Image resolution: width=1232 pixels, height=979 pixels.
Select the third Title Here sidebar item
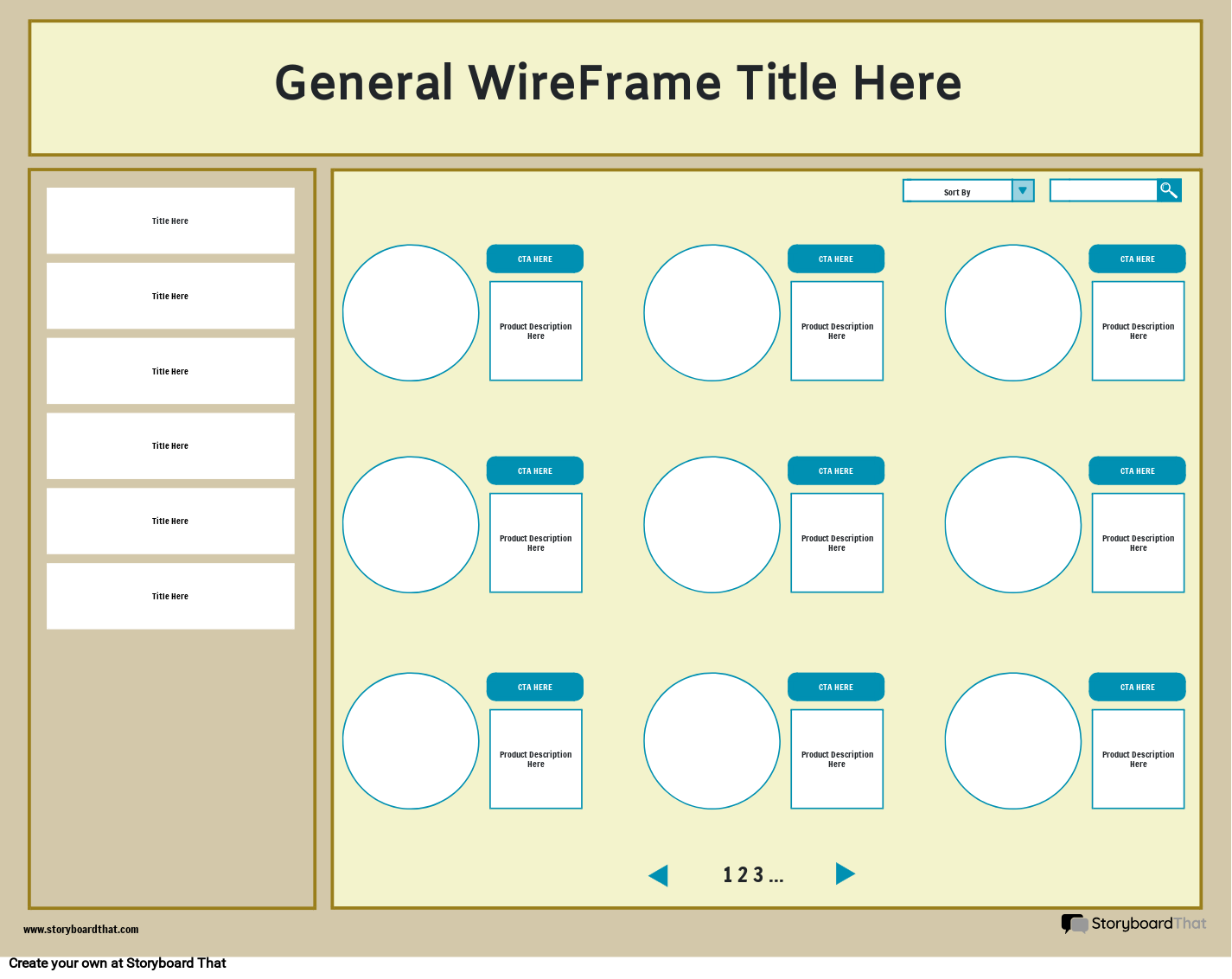pos(169,371)
